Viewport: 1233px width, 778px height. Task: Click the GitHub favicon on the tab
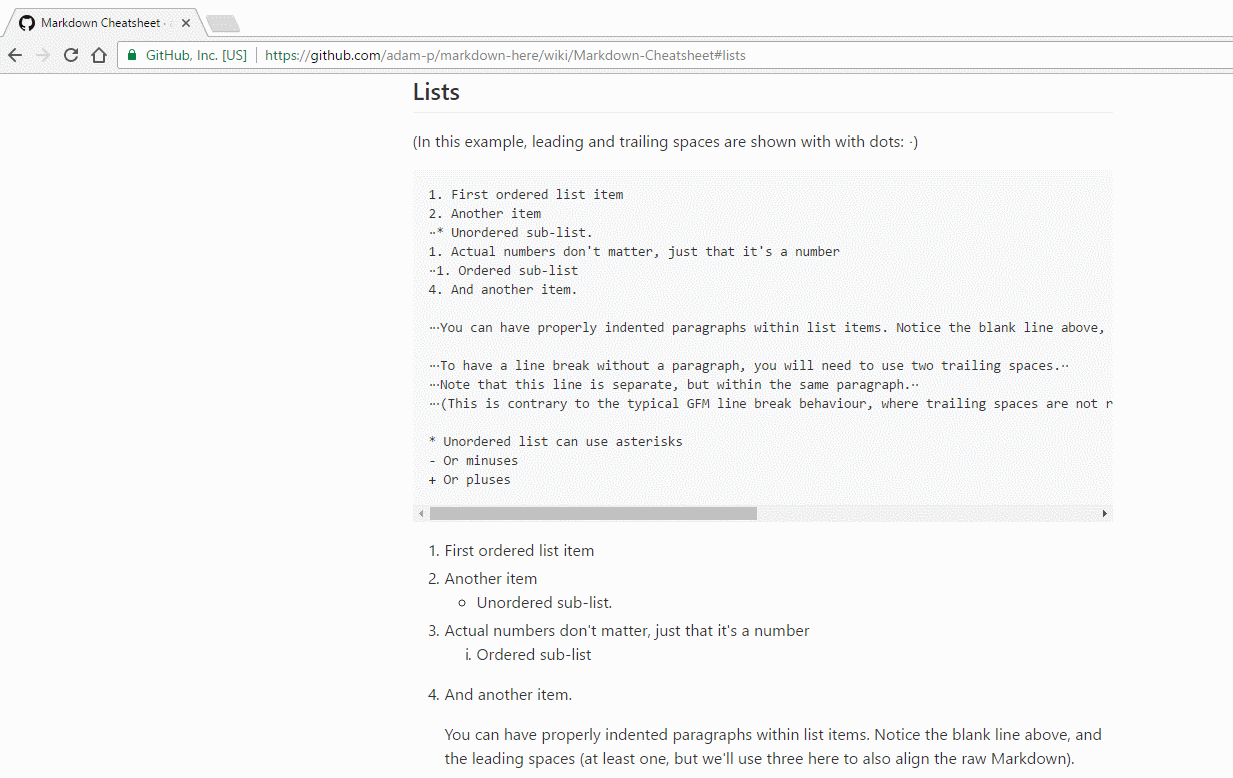click(x=26, y=23)
